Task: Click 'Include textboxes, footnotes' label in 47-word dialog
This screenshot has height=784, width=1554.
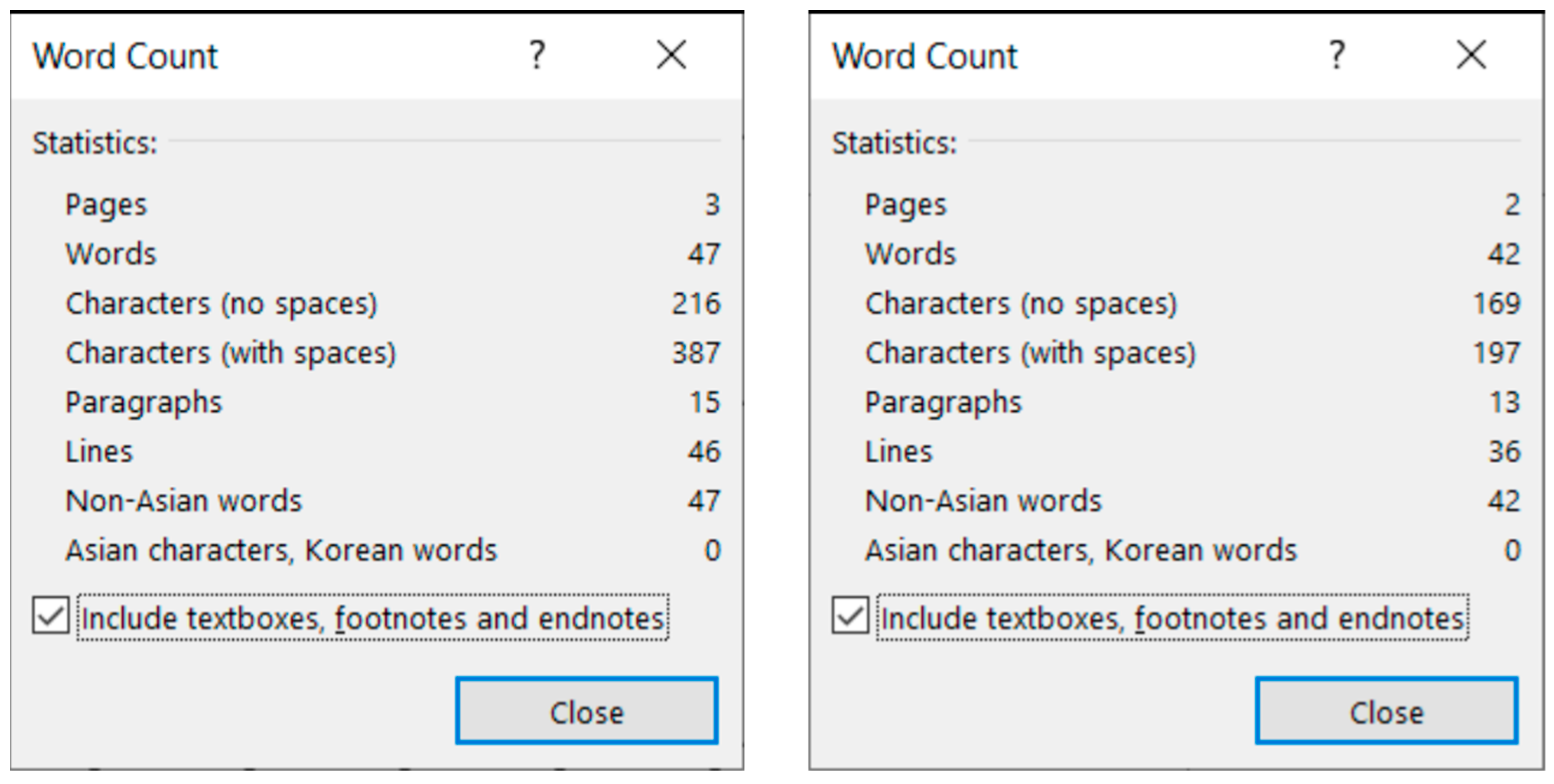Action: [373, 618]
